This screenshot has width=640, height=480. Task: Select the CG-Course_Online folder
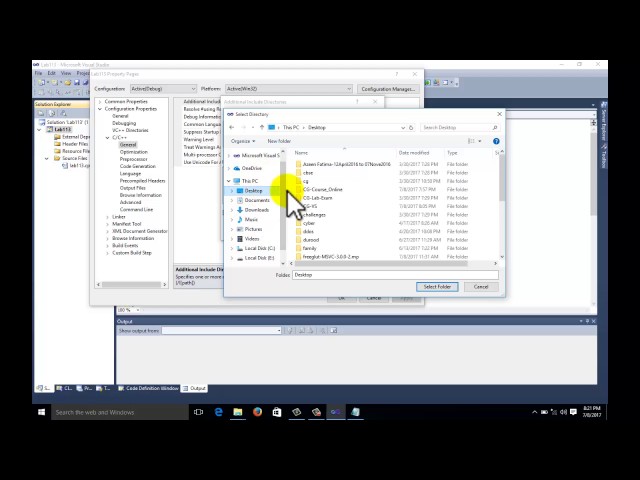(322, 189)
